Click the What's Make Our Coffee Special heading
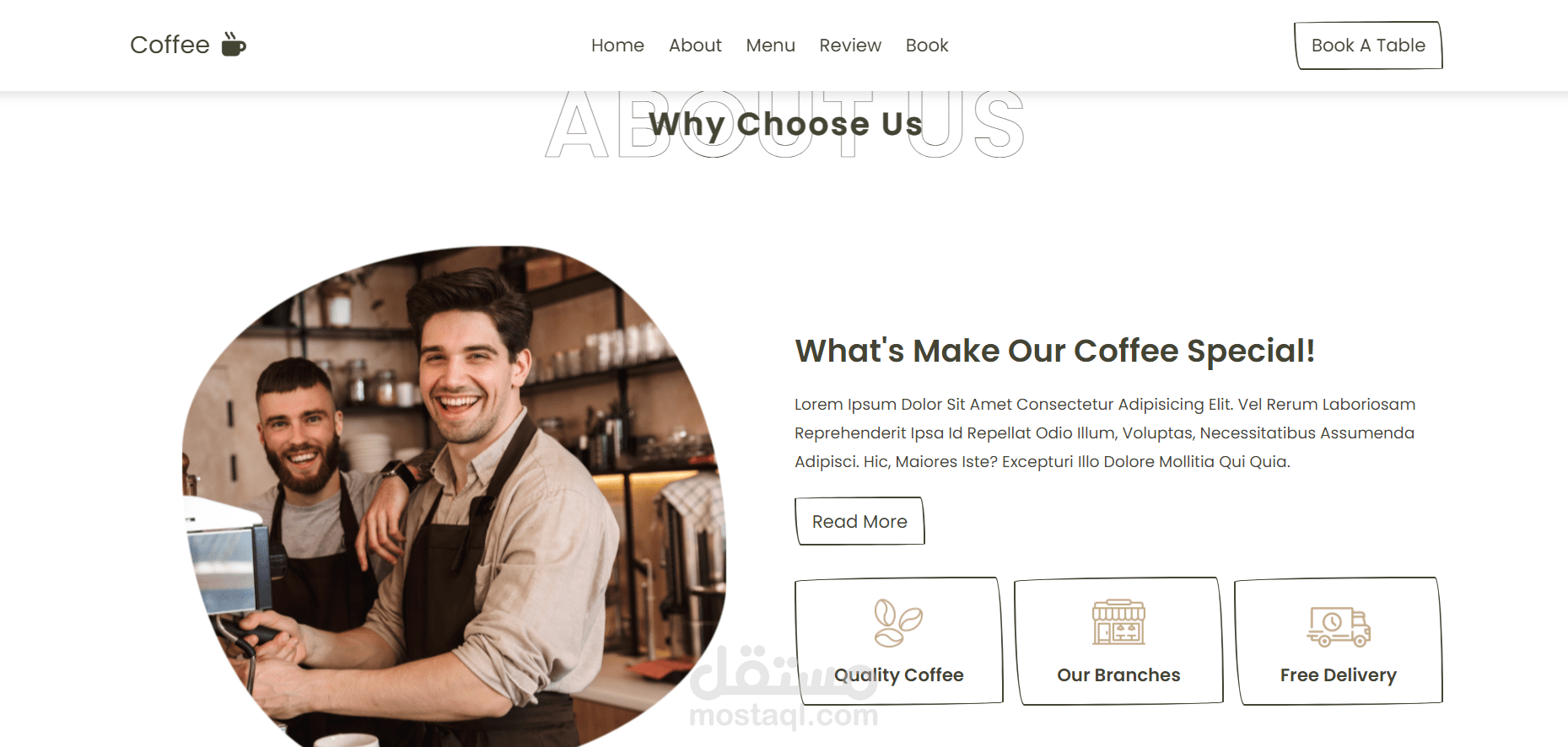This screenshot has height=747, width=1568. 1055,351
